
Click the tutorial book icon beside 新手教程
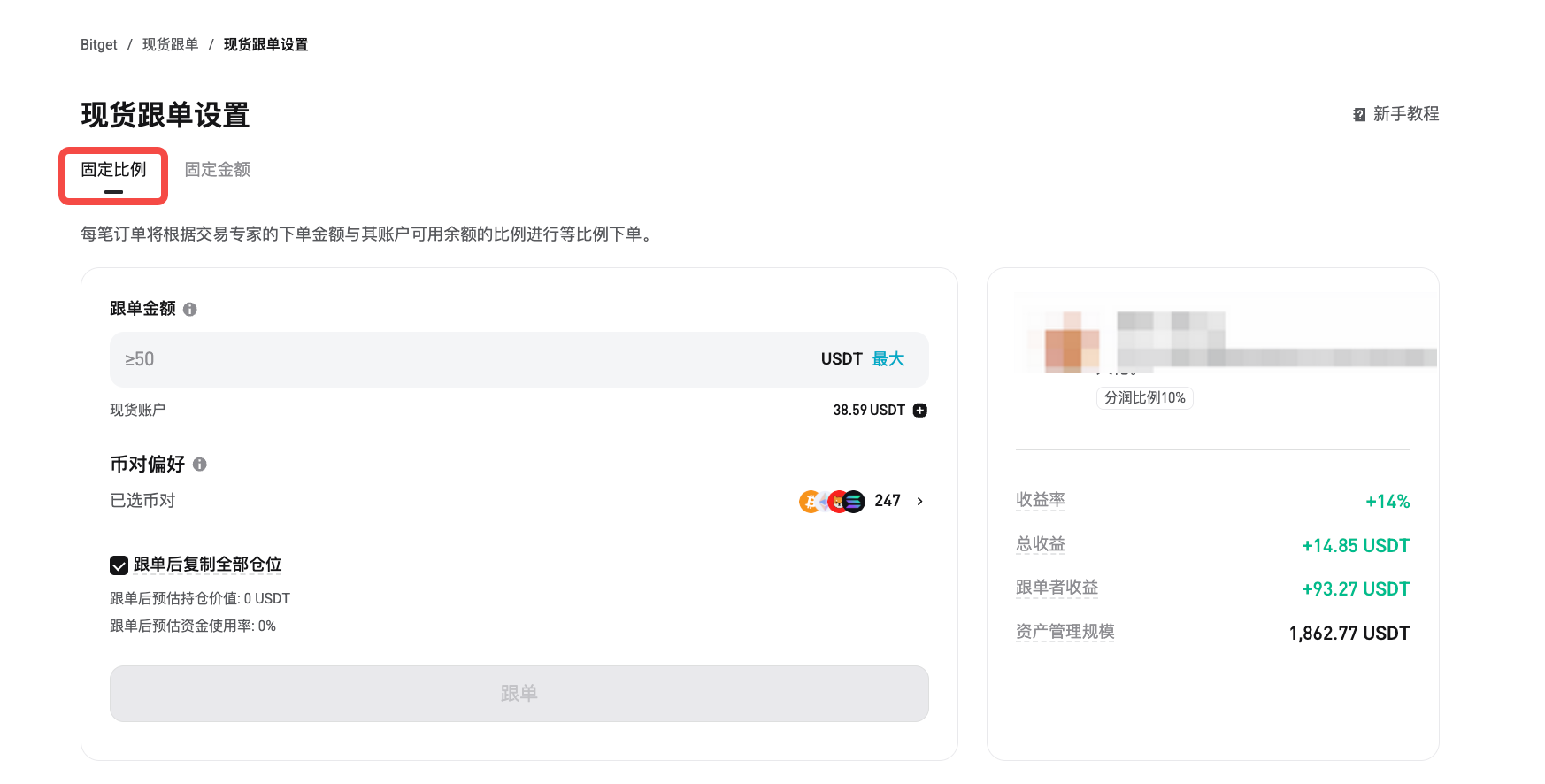[1358, 114]
